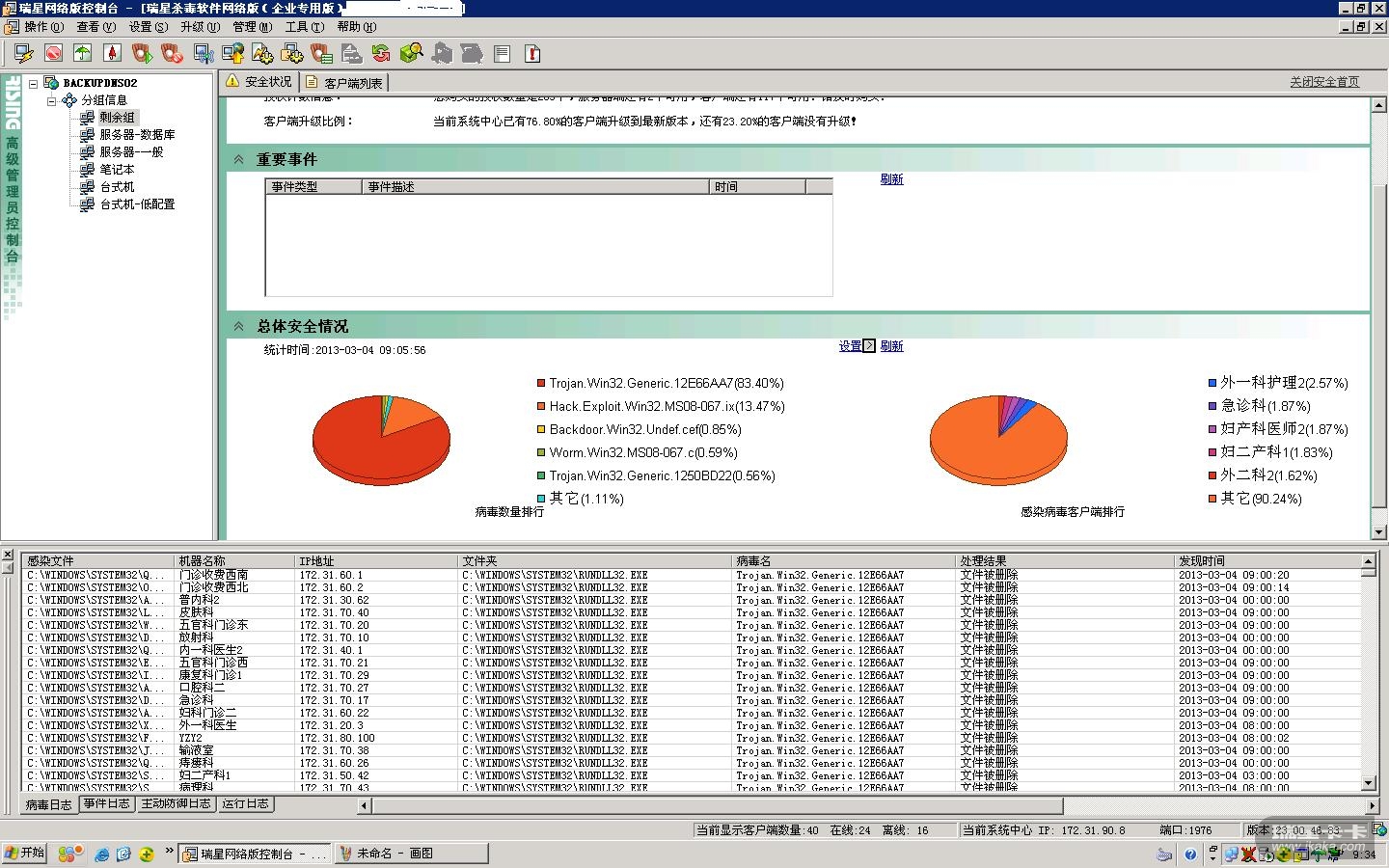The image size is (1389, 868).
Task: Click the green plus quick launch icon
Action: [x=147, y=854]
